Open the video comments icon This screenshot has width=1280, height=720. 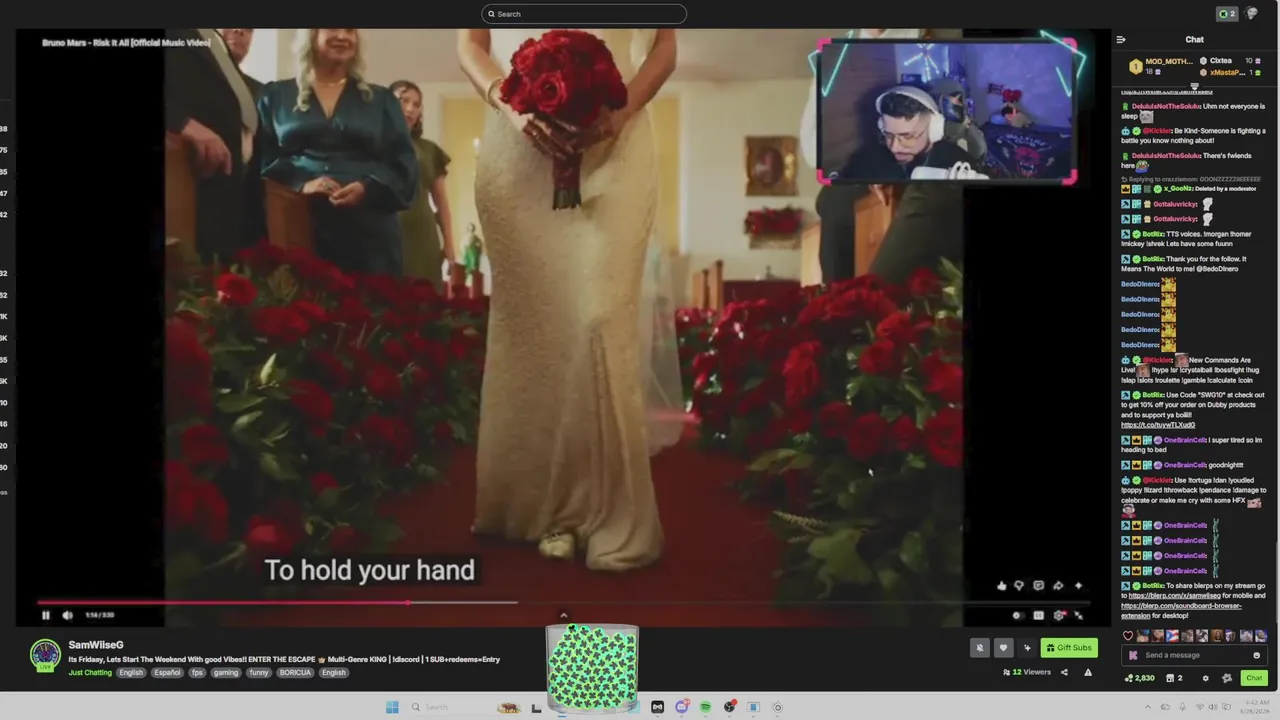[x=1038, y=586]
